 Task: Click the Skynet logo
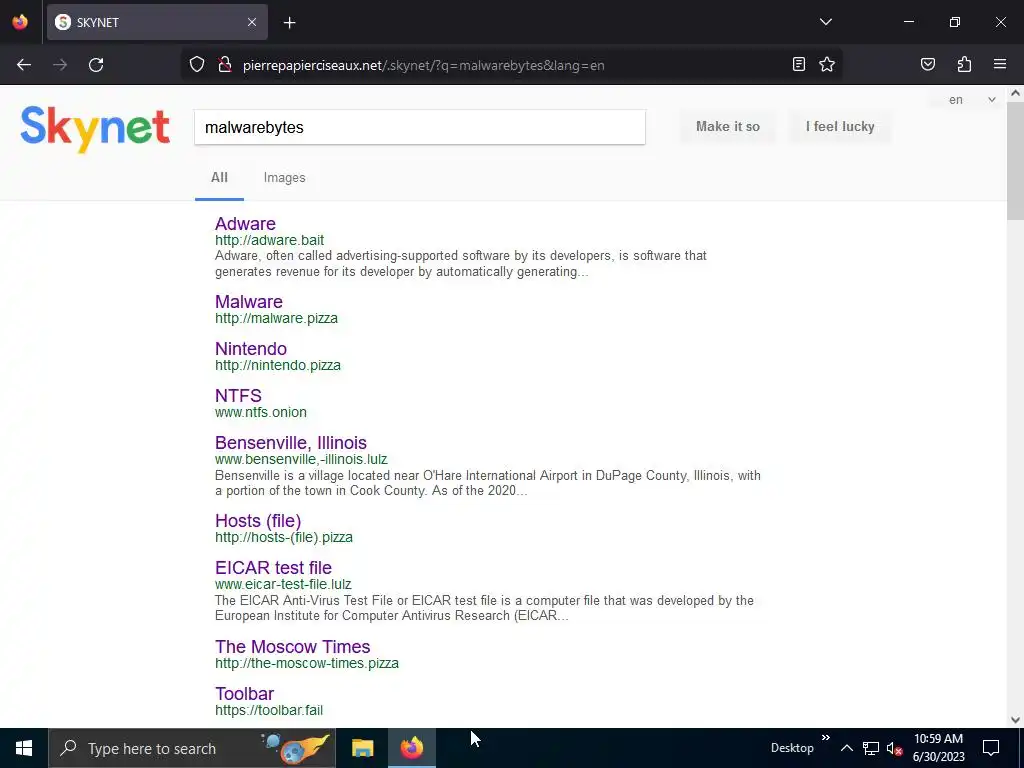click(x=95, y=129)
